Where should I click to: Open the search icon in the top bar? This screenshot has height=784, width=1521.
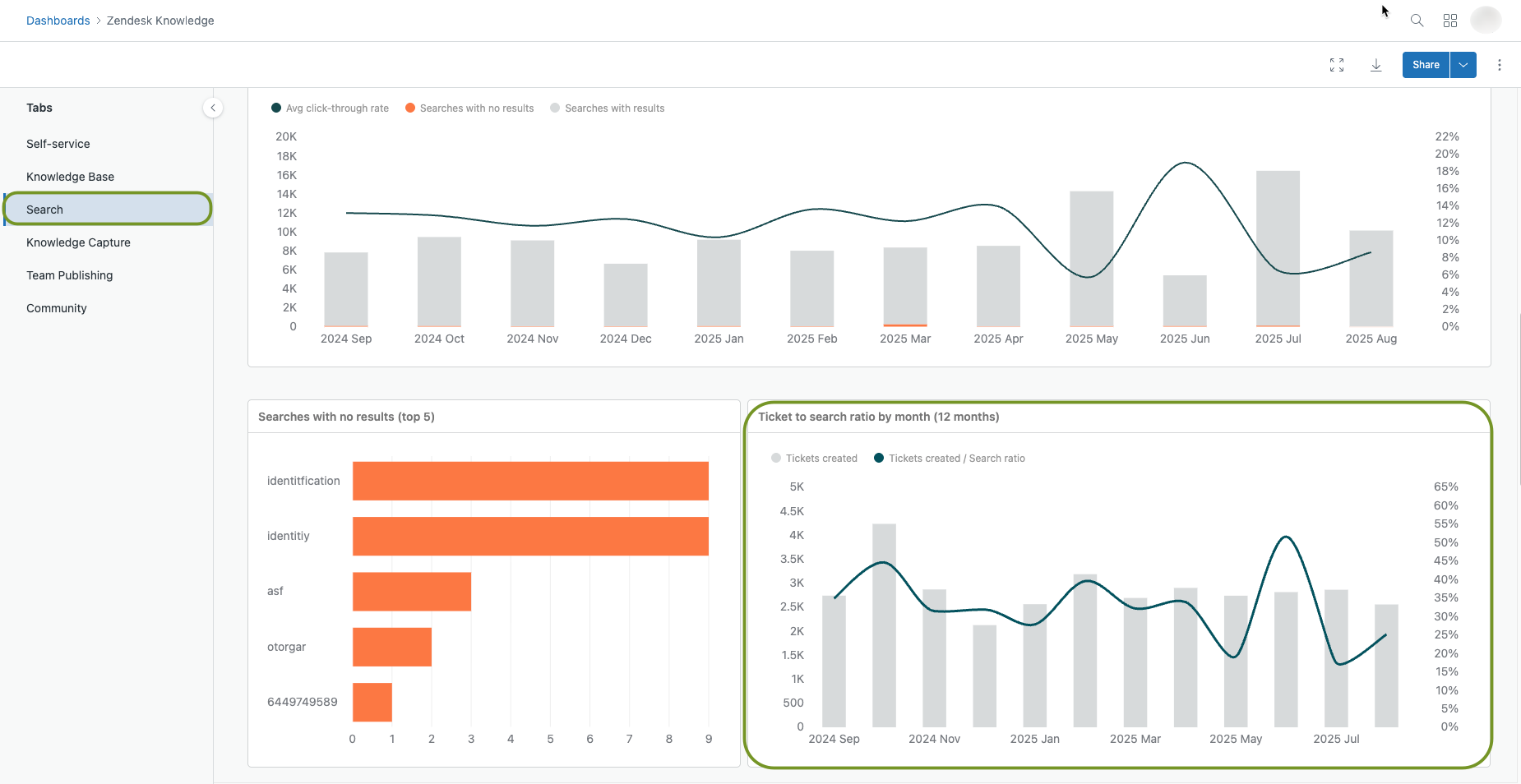coord(1417,20)
